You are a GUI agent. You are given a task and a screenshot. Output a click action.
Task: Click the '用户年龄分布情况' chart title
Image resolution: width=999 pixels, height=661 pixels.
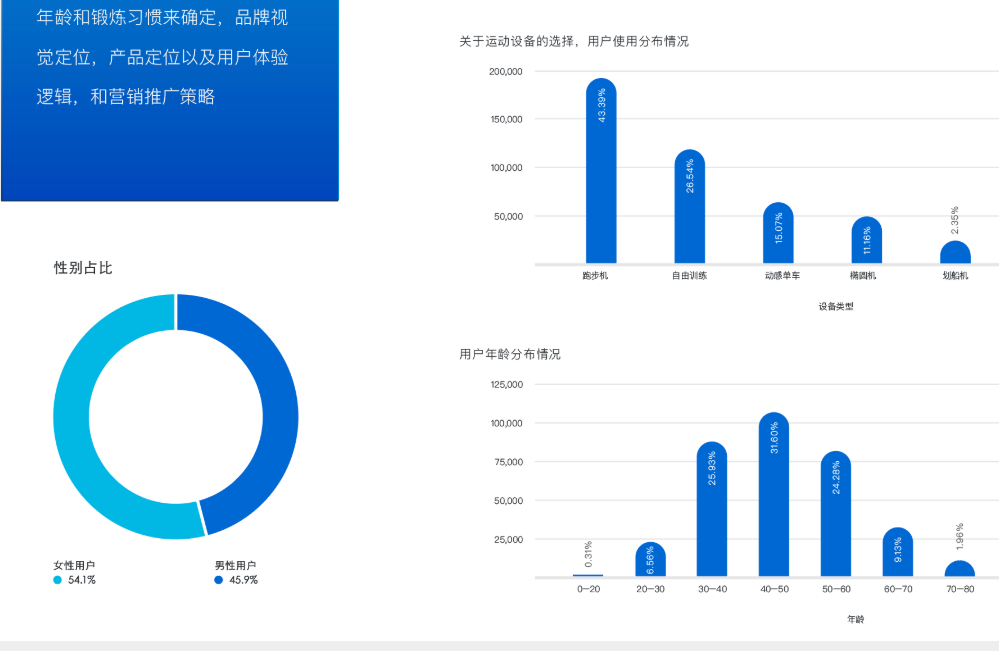pyautogui.click(x=510, y=354)
